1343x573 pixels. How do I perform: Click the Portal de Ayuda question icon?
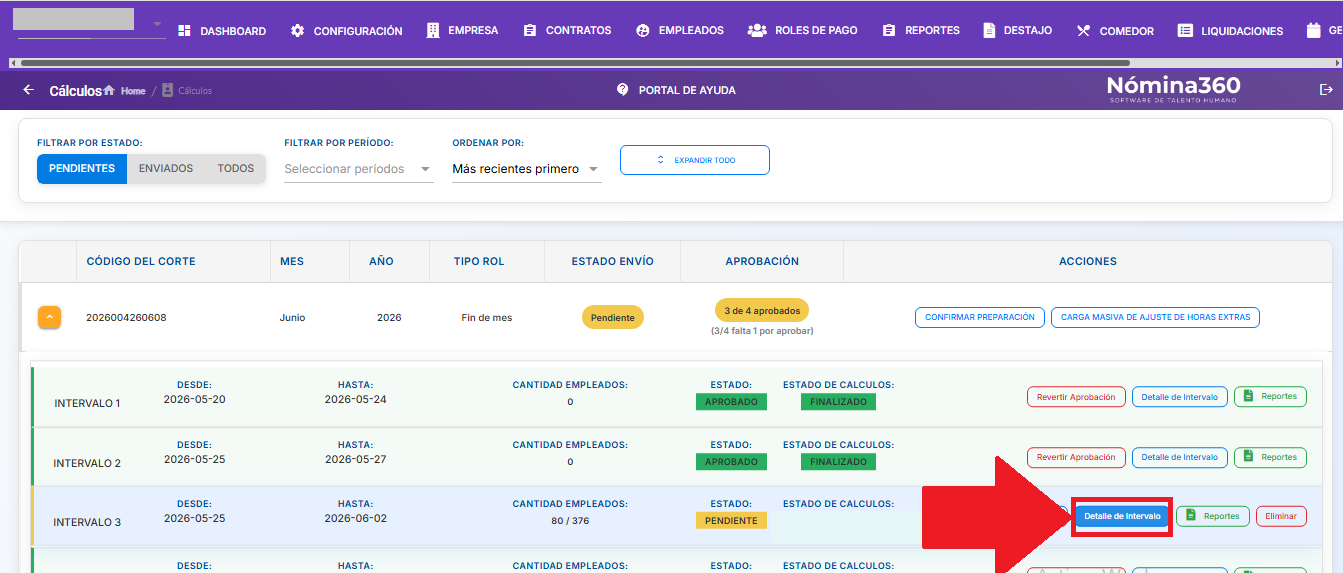(x=623, y=90)
